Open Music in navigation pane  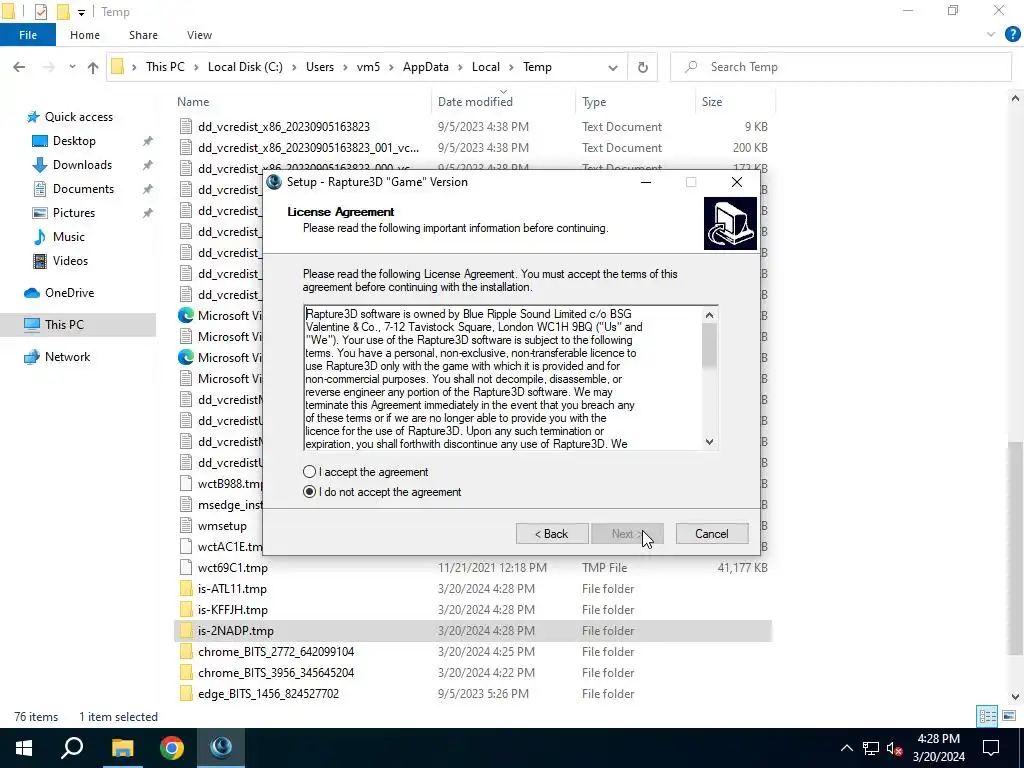(69, 237)
